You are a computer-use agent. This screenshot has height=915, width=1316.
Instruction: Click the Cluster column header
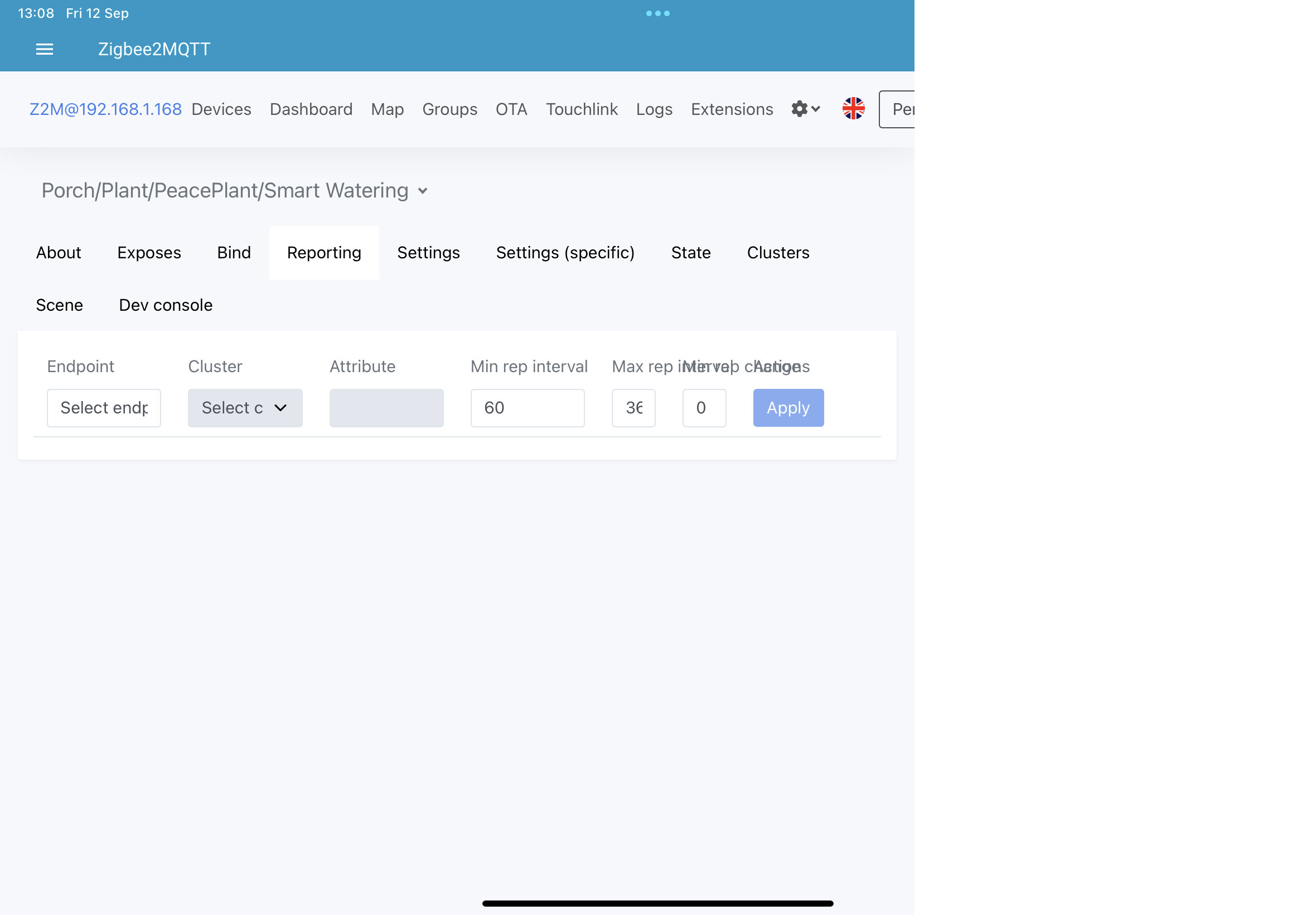(215, 367)
